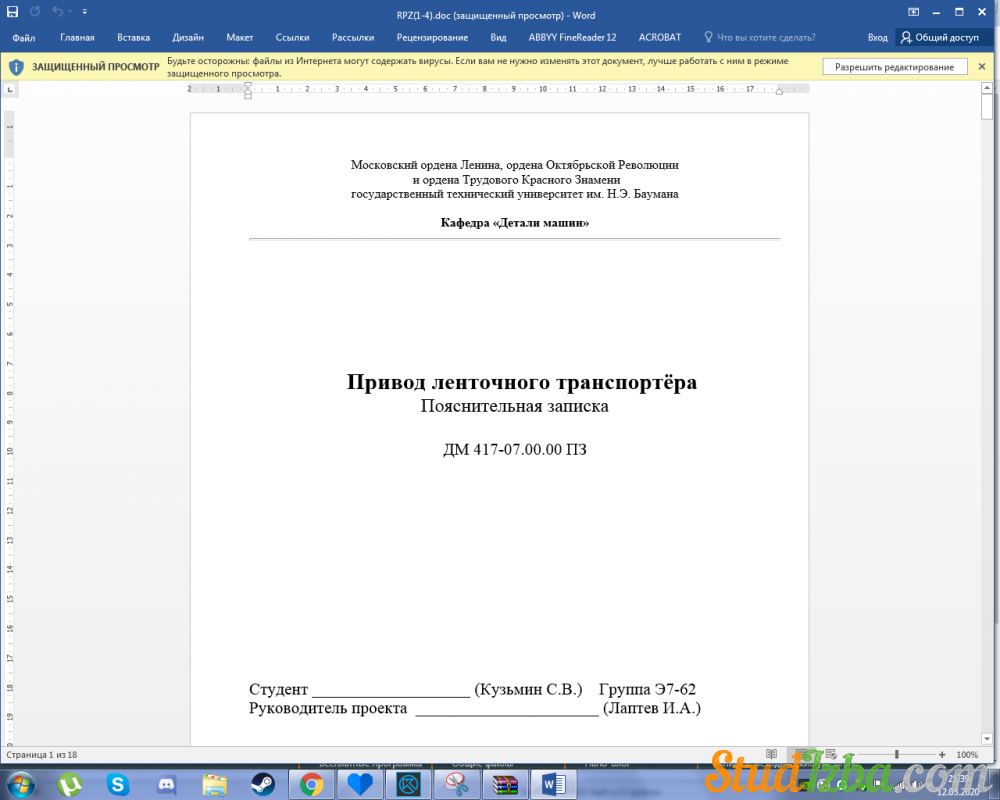Click the Save icon in the title bar
Image resolution: width=1000 pixels, height=800 pixels.
pyautogui.click(x=13, y=12)
